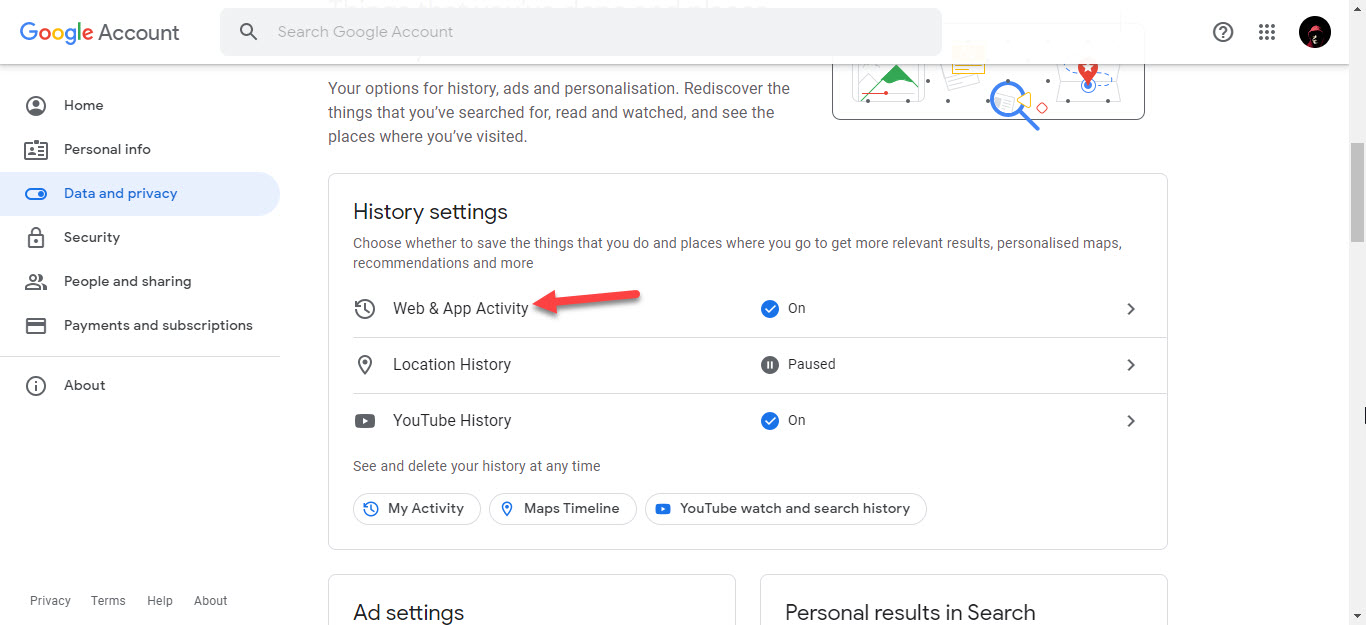
Task: Expand Web & App Activity chevron
Action: pos(1131,309)
